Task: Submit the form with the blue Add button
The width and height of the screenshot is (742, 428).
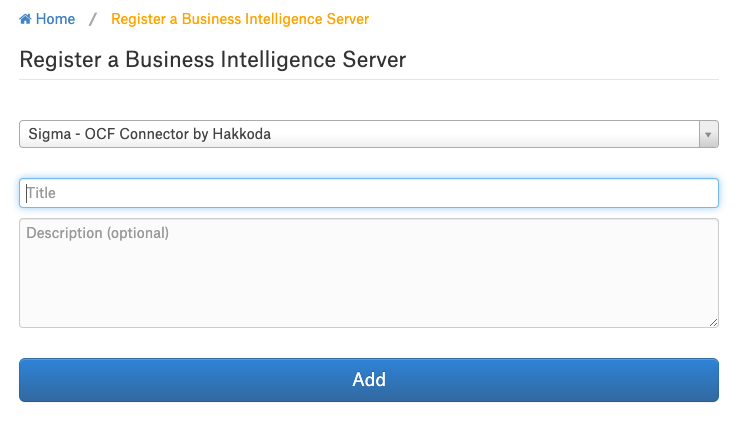Action: [369, 380]
